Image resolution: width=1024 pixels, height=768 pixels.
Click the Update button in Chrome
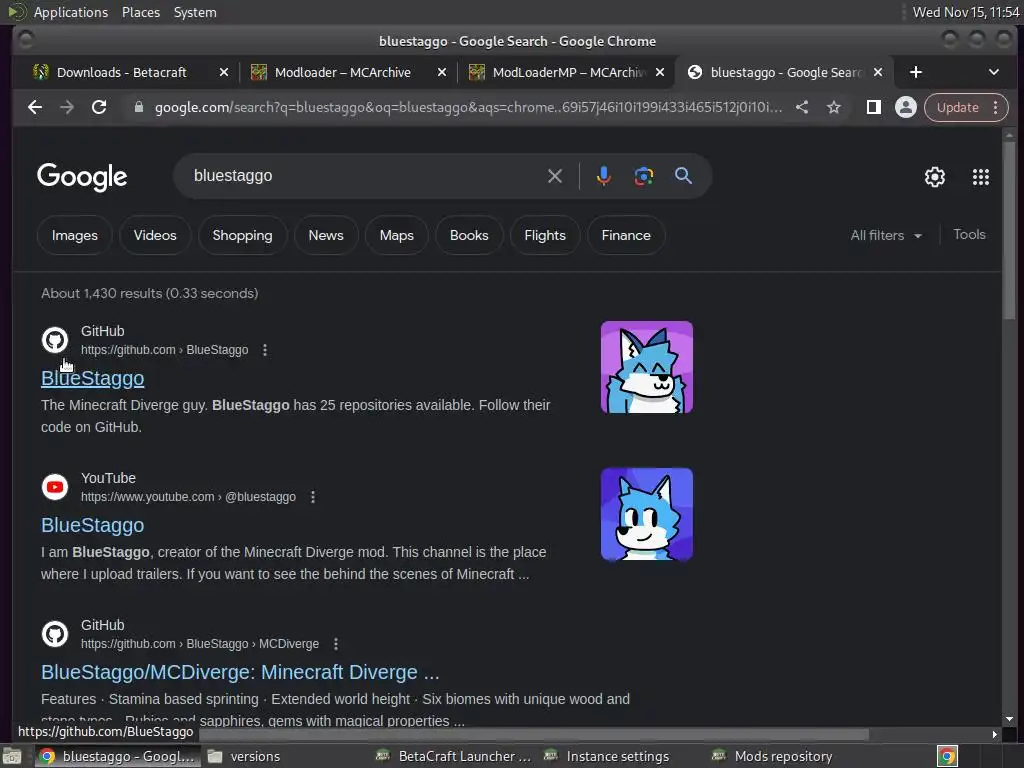[x=957, y=107]
